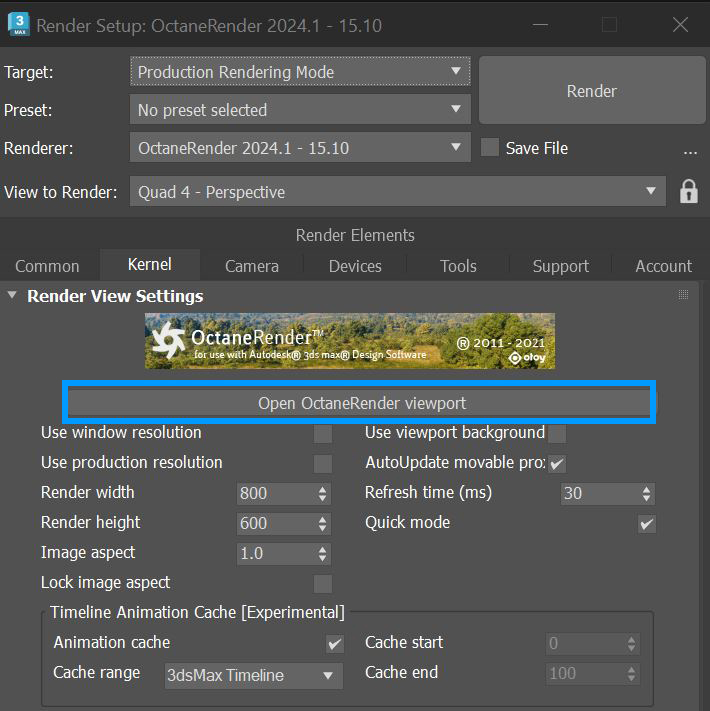Click the 3ds Max application icon in title bar
Image resolution: width=710 pixels, height=711 pixels.
tap(19, 24)
